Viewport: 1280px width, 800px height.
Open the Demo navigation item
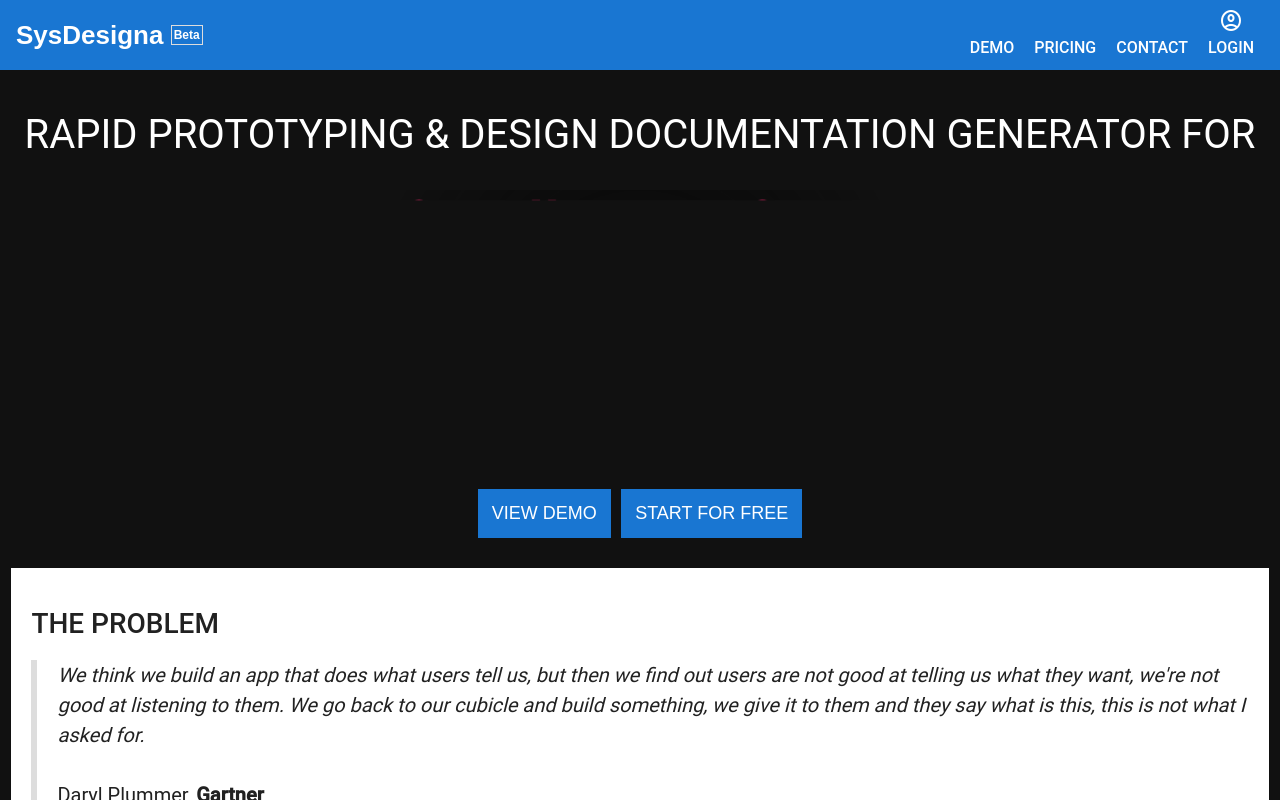(991, 47)
